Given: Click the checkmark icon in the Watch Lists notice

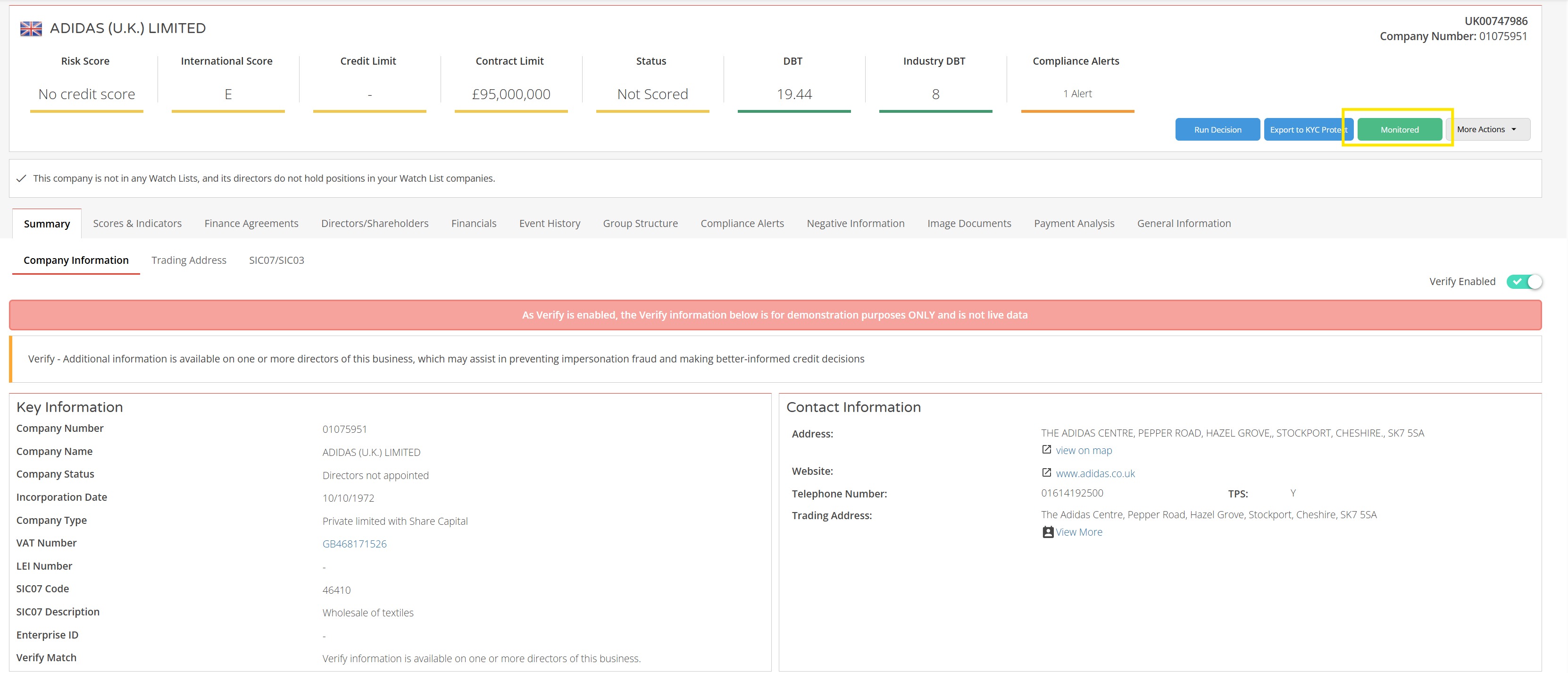Looking at the screenshot, I should pos(21,178).
